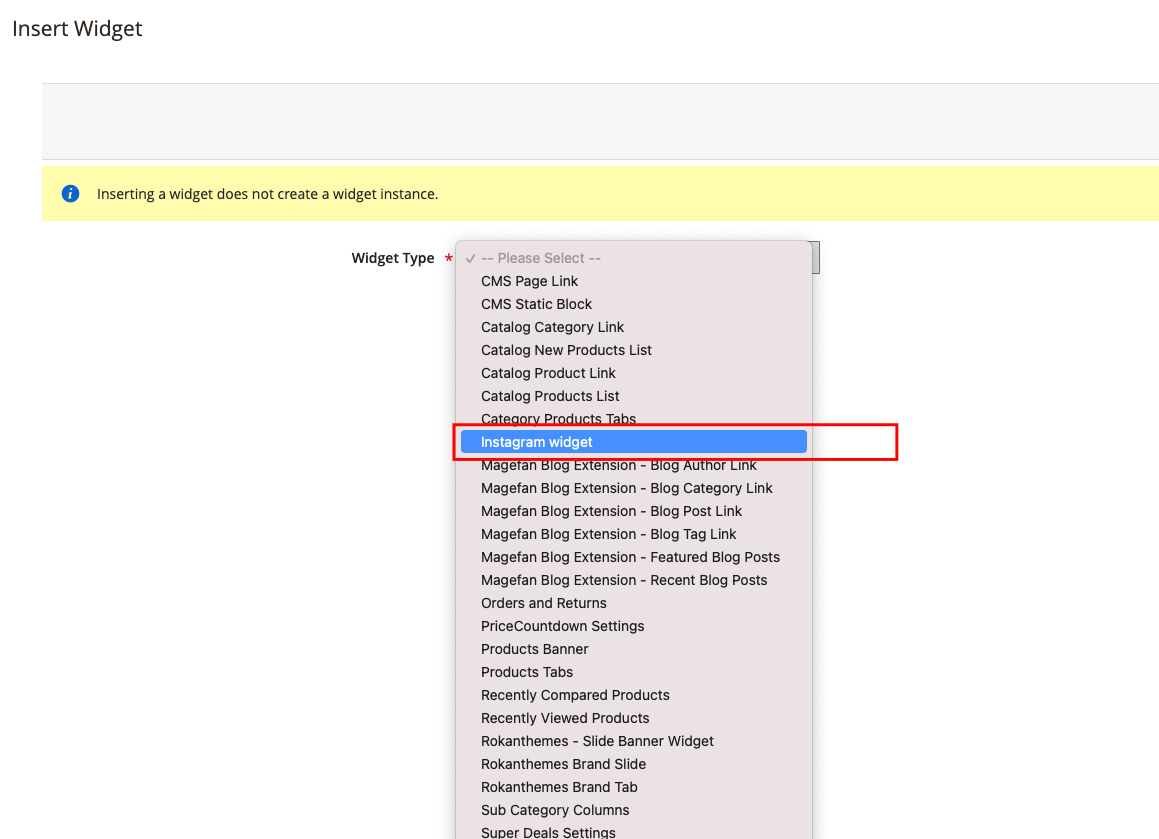Viewport: 1159px width, 839px height.
Task: Select Super Deals Settings option
Action: [633, 831]
